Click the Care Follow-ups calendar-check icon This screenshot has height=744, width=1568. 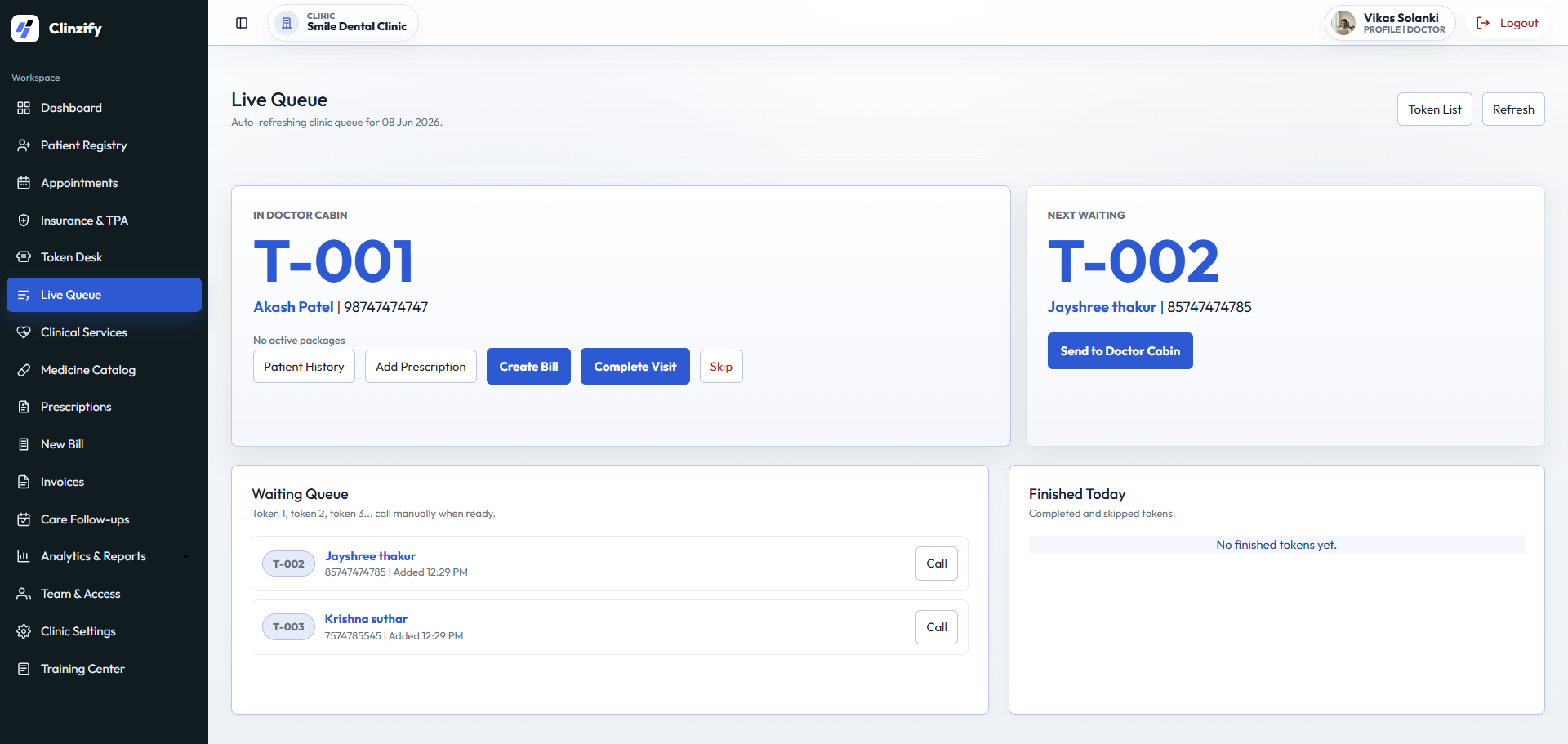pyautogui.click(x=24, y=519)
